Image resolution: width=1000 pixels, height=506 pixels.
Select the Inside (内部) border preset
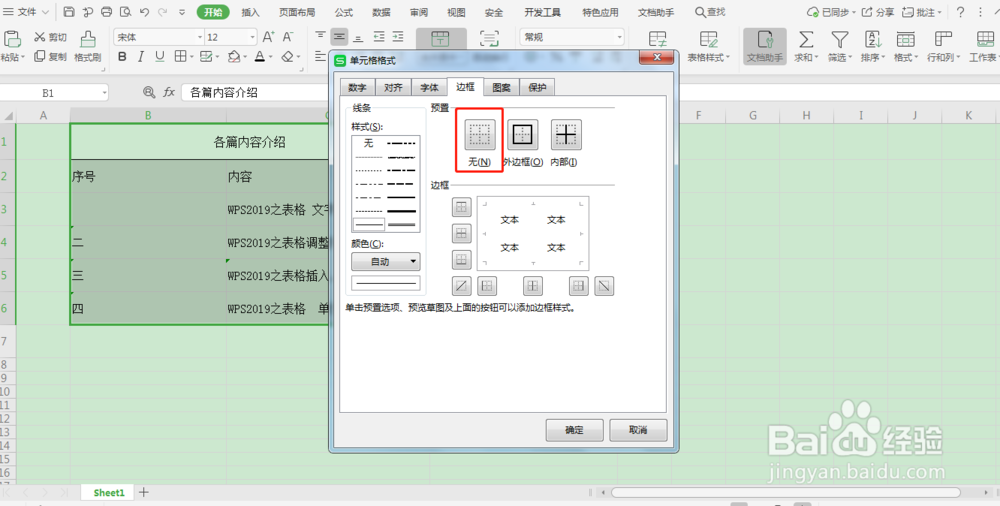pos(566,135)
